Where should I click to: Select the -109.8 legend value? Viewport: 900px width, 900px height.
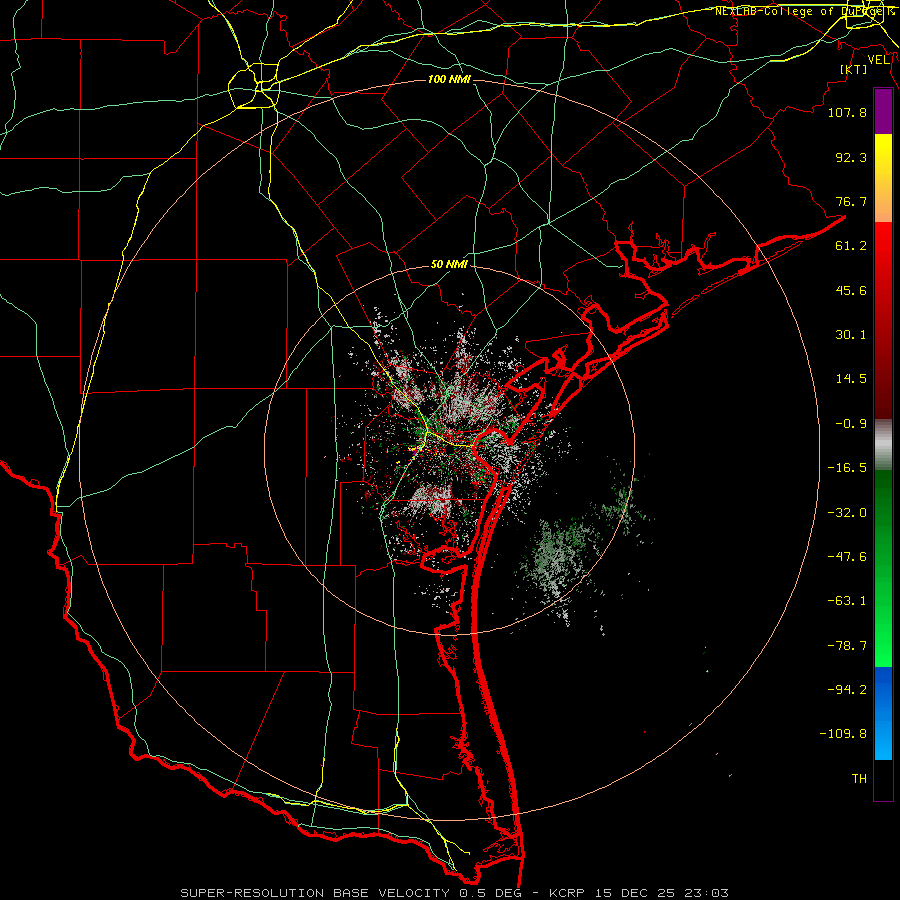843,734
